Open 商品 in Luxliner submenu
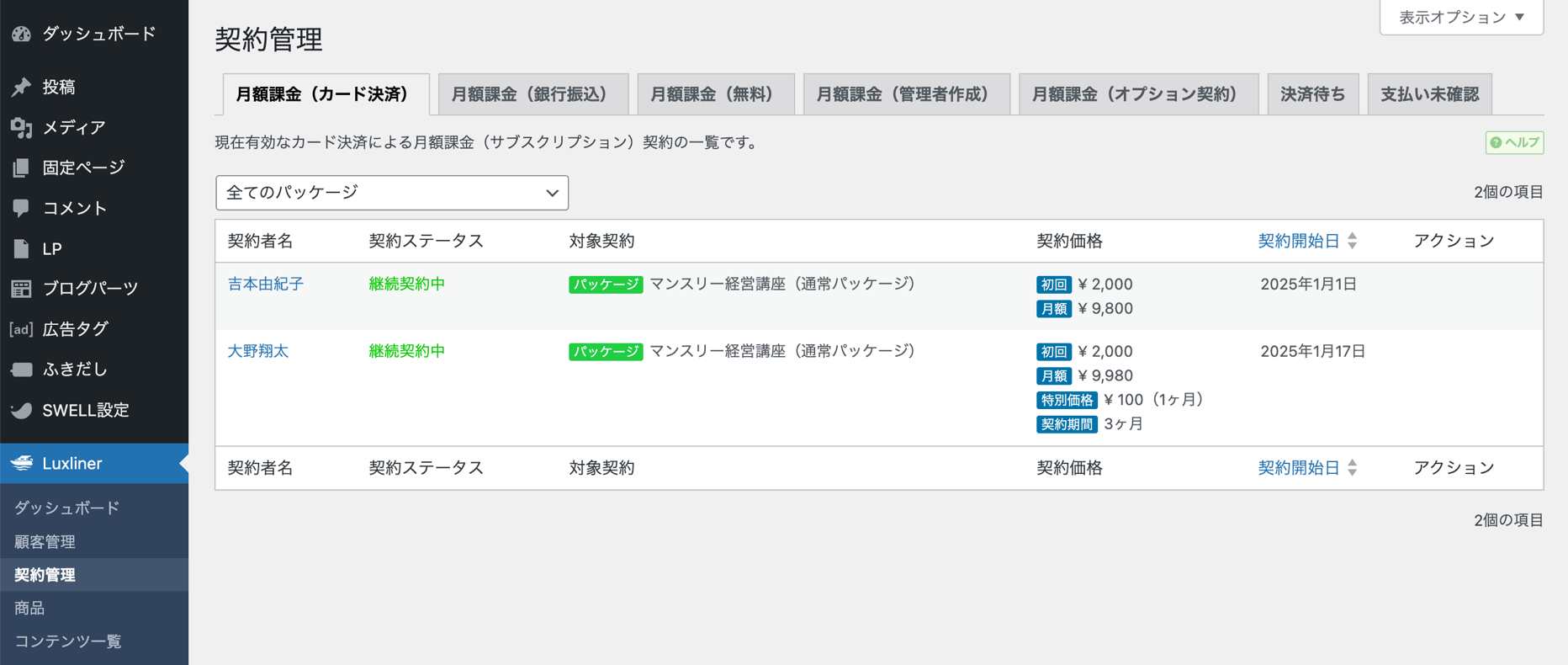 pyautogui.click(x=29, y=608)
